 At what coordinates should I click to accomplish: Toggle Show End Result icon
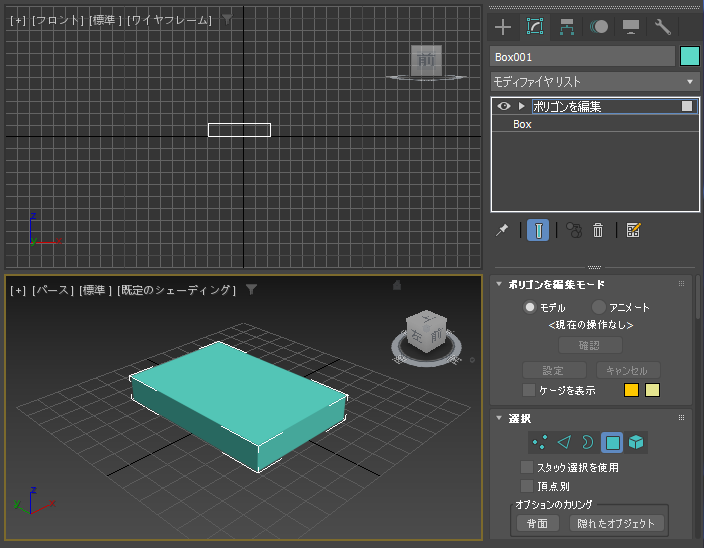(538, 230)
